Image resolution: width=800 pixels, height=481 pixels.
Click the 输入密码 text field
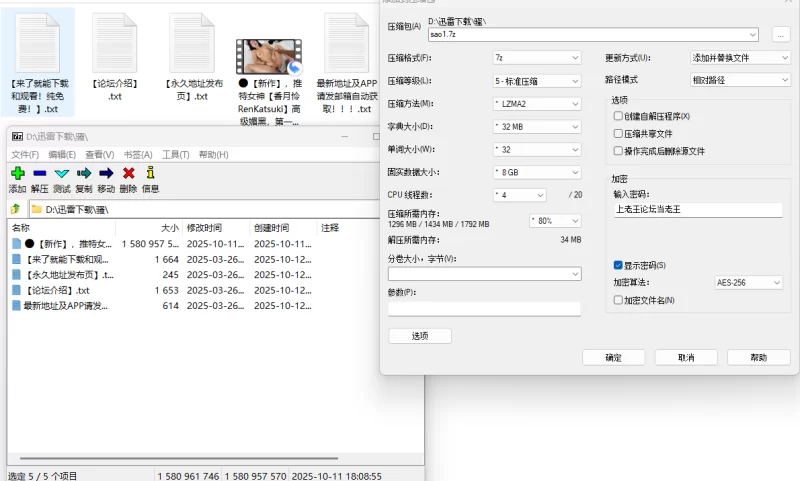697,210
